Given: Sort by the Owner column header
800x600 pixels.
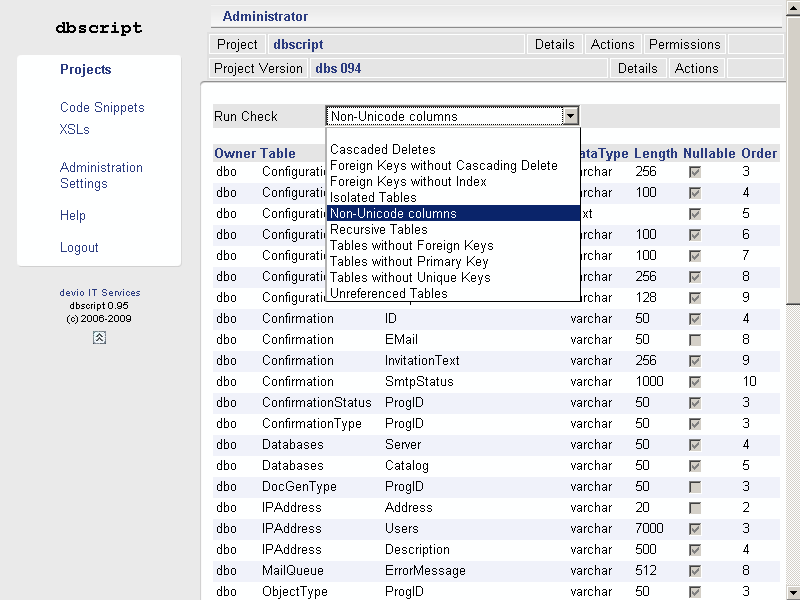Looking at the screenshot, I should [235, 154].
